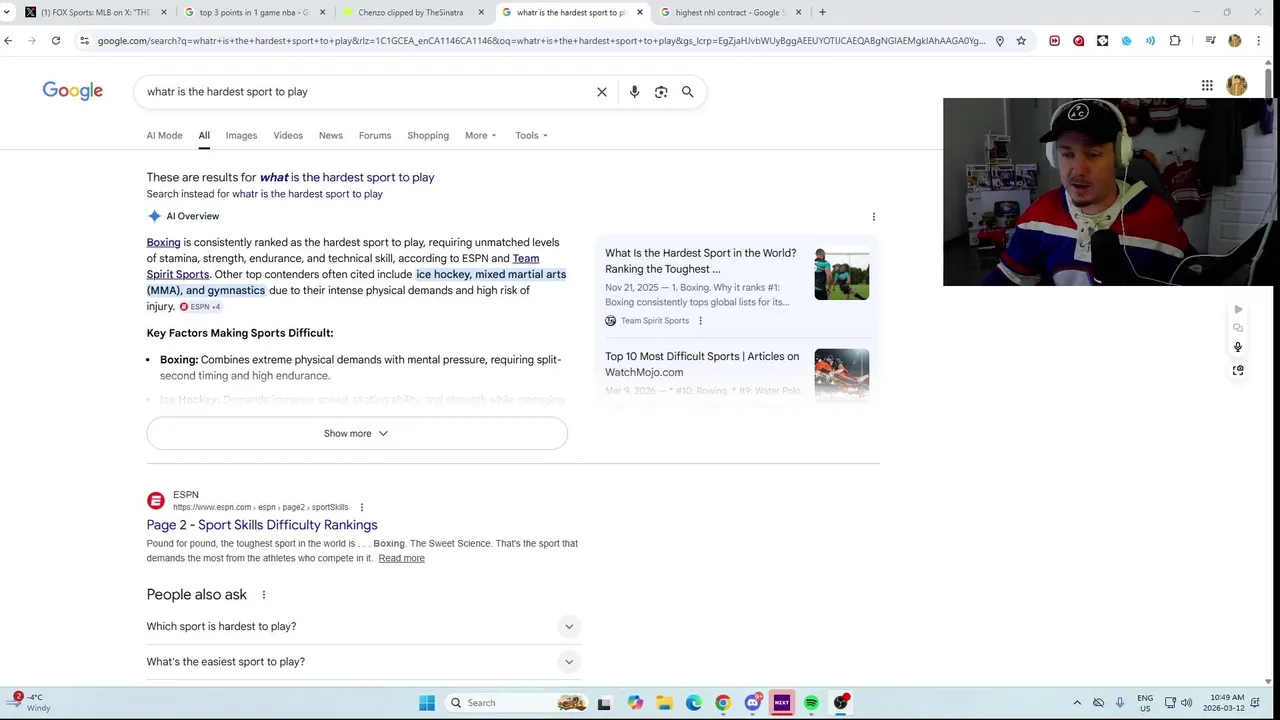1280x720 pixels.
Task: Click the blue sound waves extension icon
Action: [x=1151, y=41]
